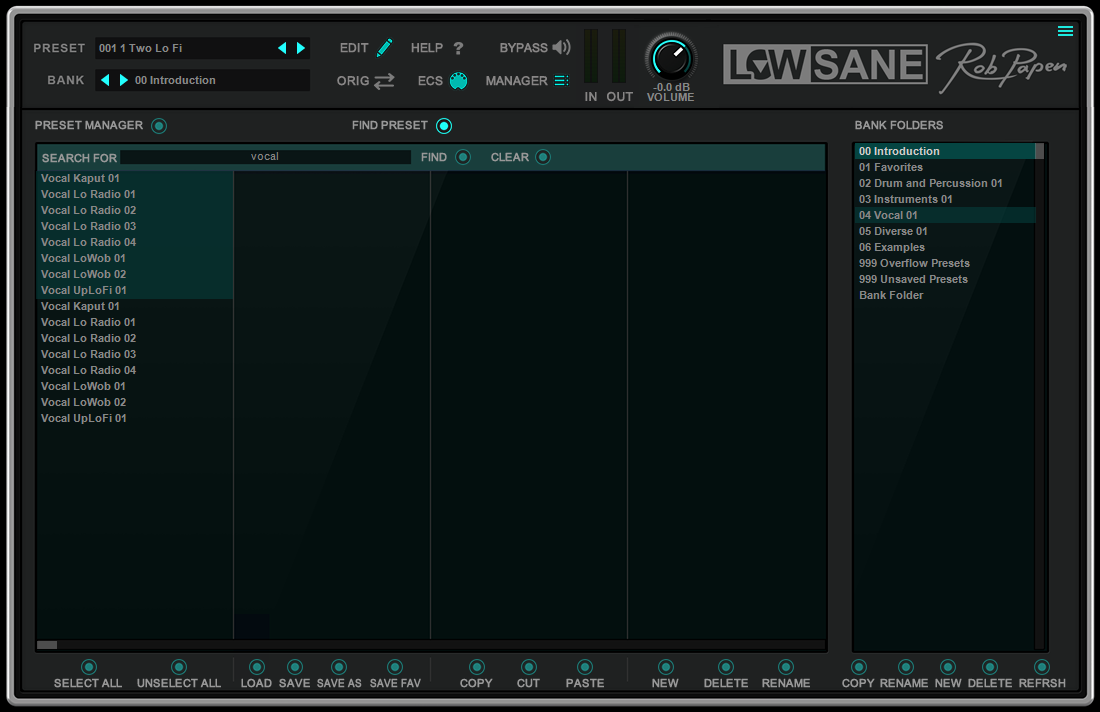
Task: Click the preset Cut button
Action: click(529, 666)
